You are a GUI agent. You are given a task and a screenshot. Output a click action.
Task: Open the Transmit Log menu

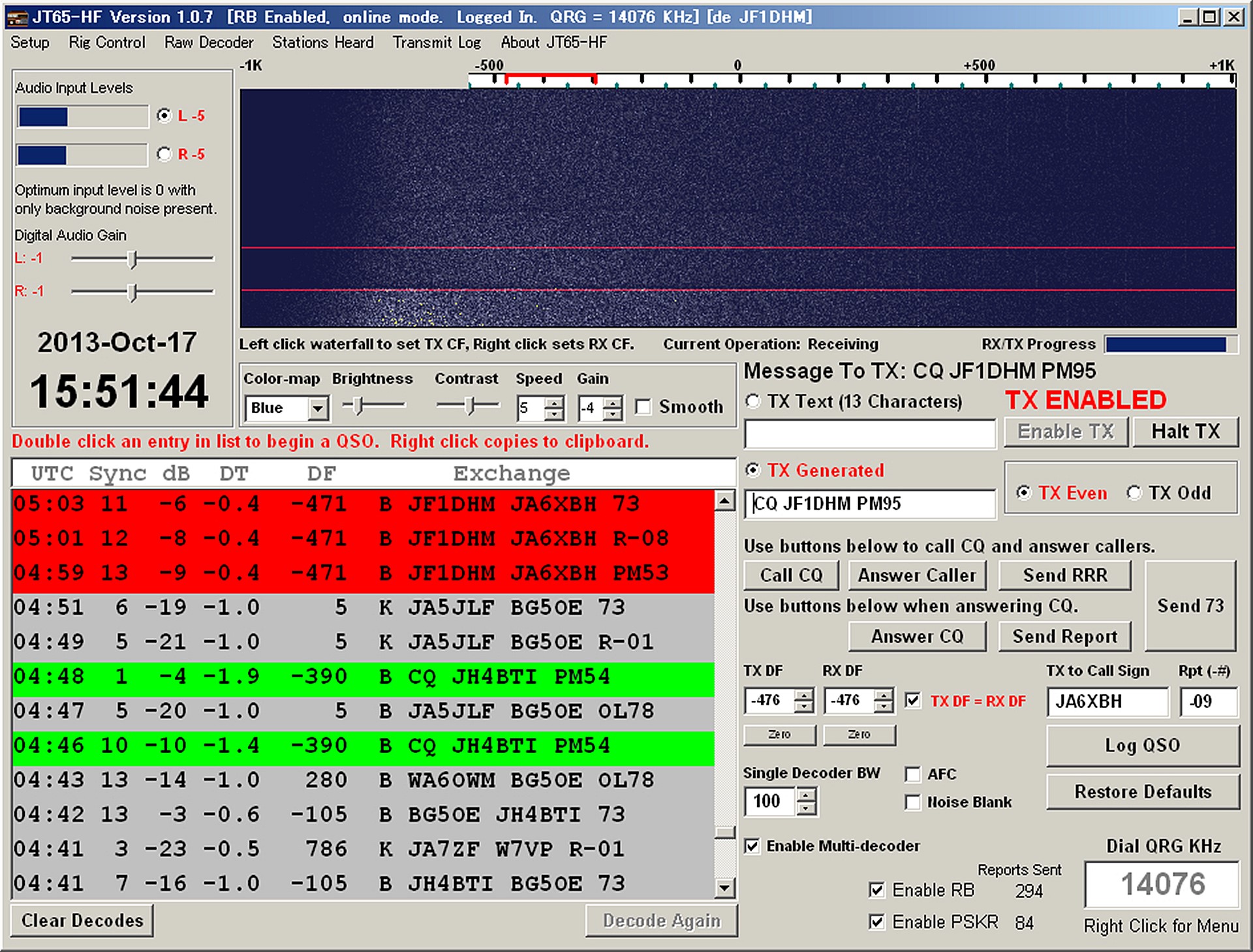pyautogui.click(x=437, y=42)
